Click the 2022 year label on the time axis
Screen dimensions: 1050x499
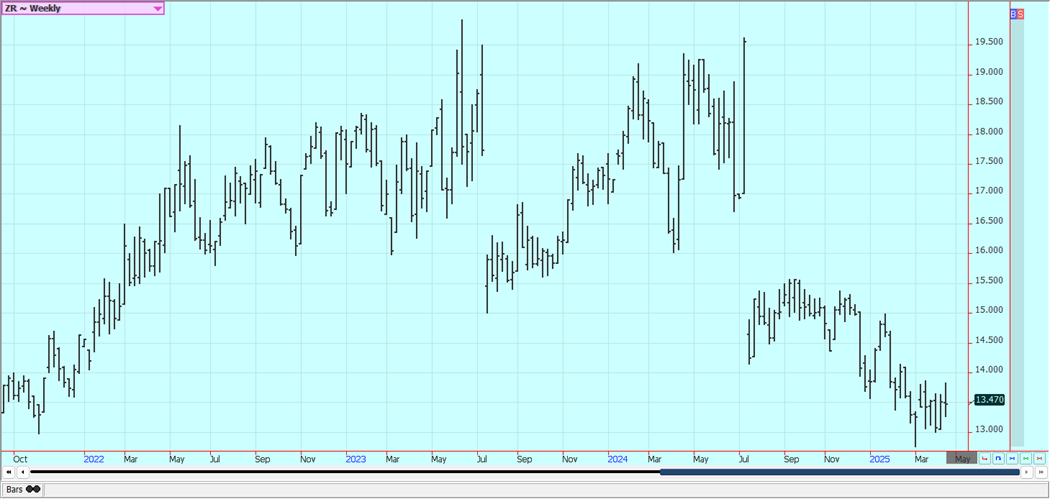(94, 459)
